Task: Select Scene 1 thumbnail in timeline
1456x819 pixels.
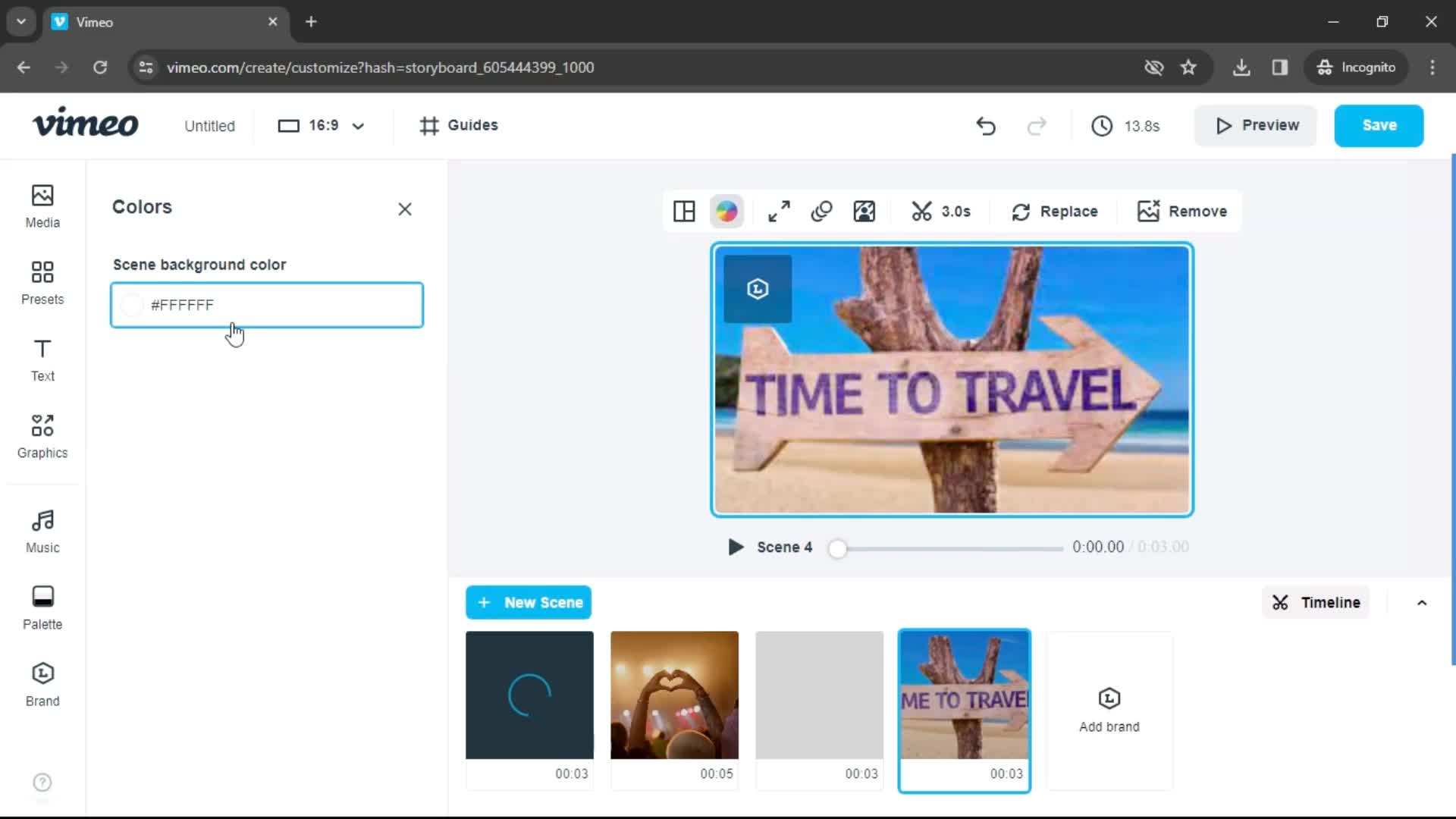Action: point(529,695)
